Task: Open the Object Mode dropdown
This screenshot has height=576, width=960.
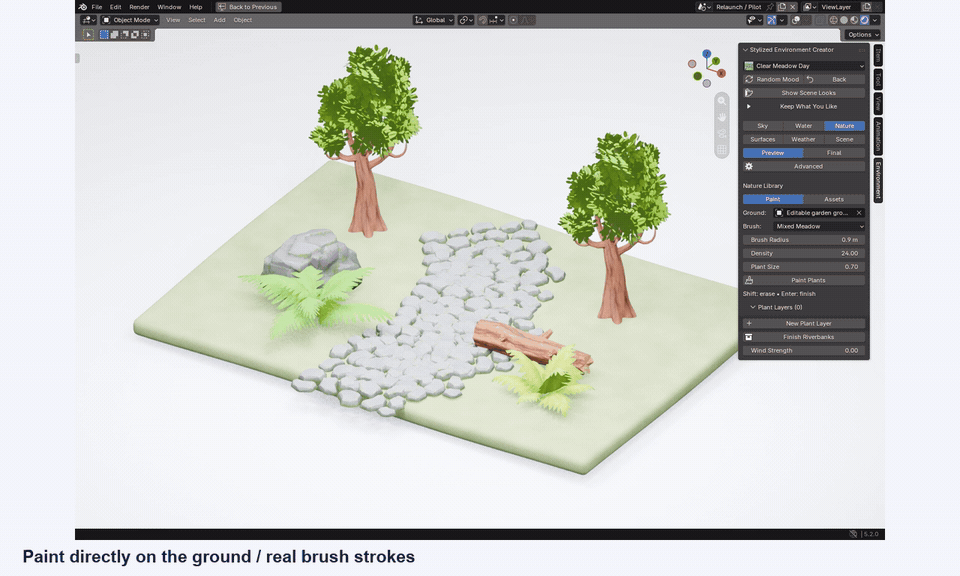Action: tap(130, 20)
